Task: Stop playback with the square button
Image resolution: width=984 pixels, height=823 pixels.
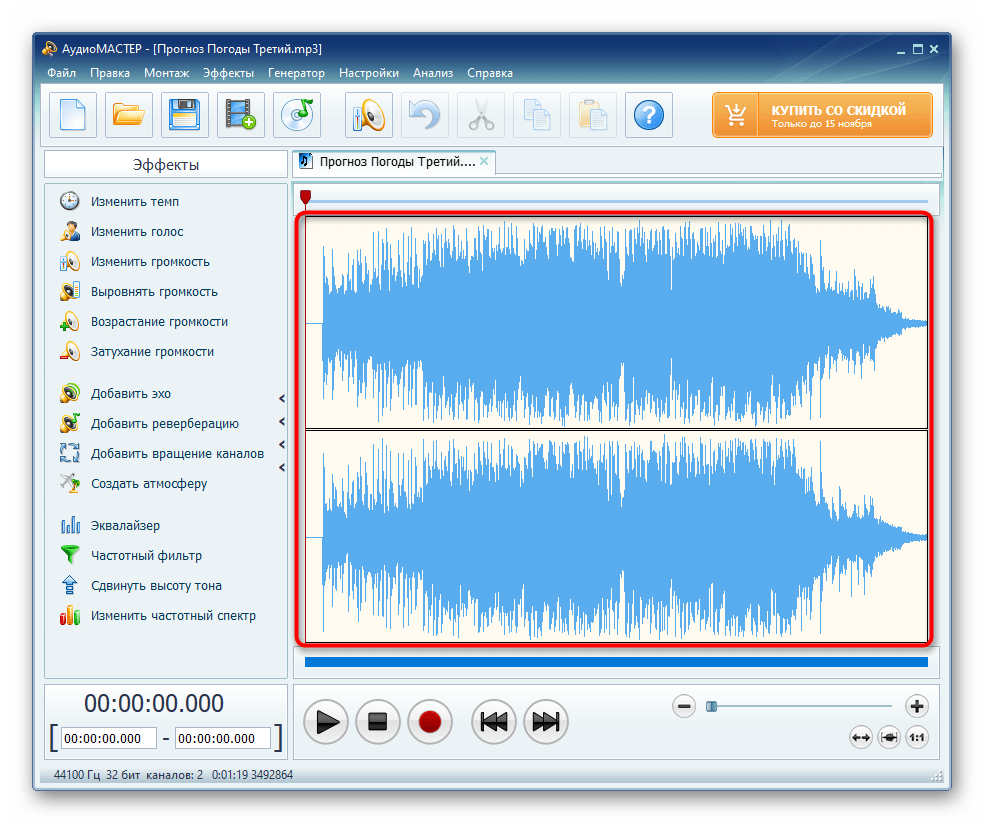Action: click(x=378, y=721)
